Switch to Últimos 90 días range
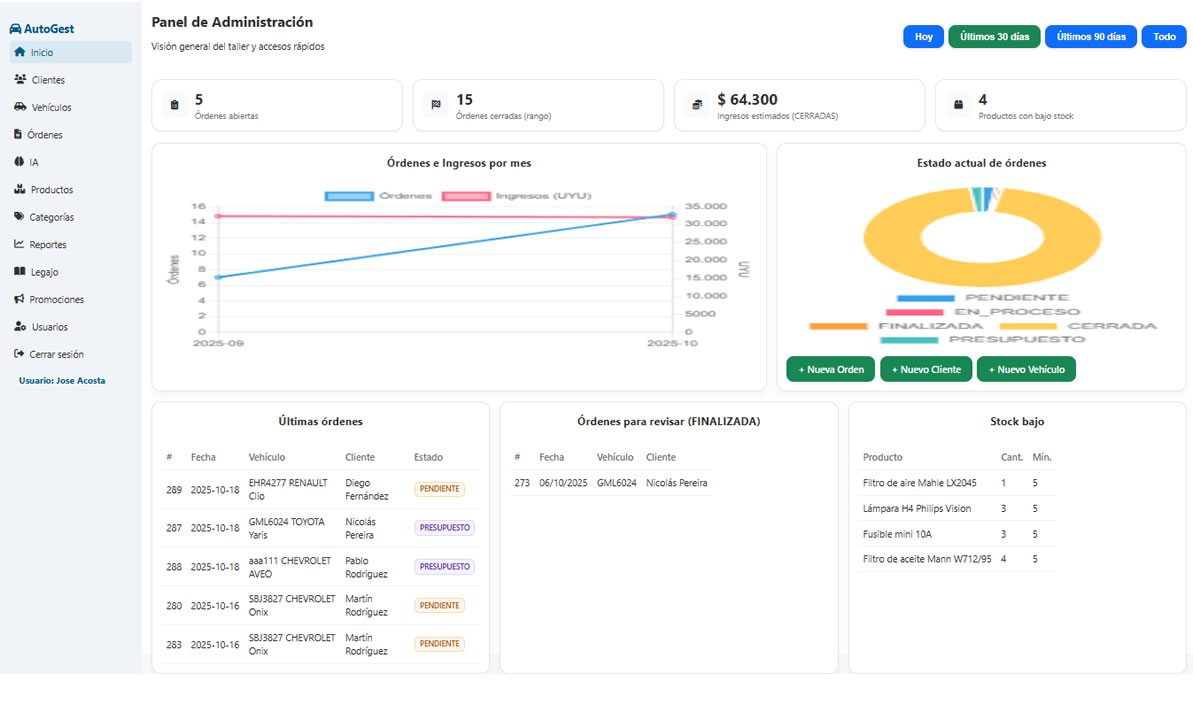The height and width of the screenshot is (721, 1193). (x=1090, y=37)
